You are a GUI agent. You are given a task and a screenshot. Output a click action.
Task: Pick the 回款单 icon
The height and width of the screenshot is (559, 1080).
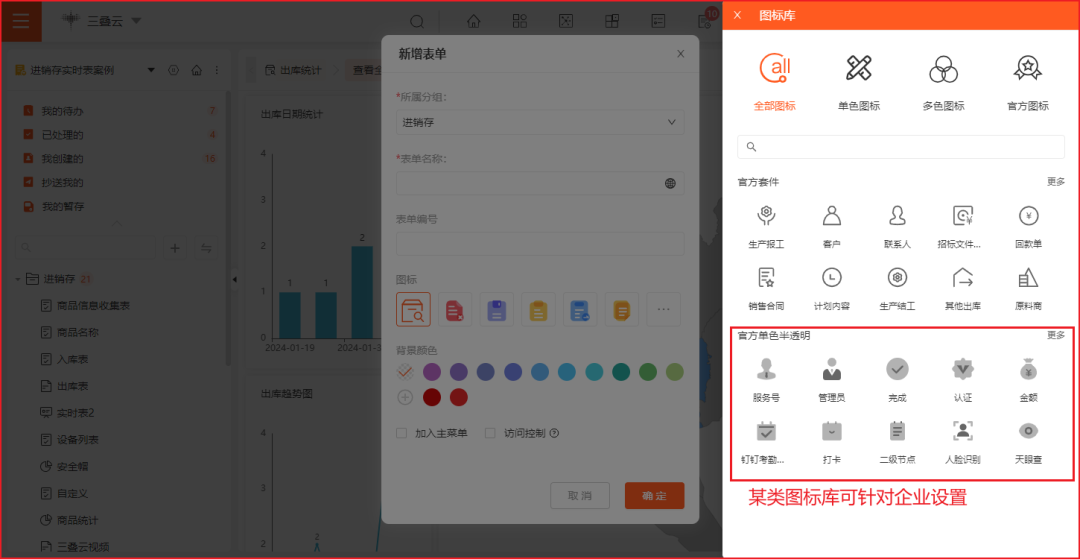click(1028, 216)
